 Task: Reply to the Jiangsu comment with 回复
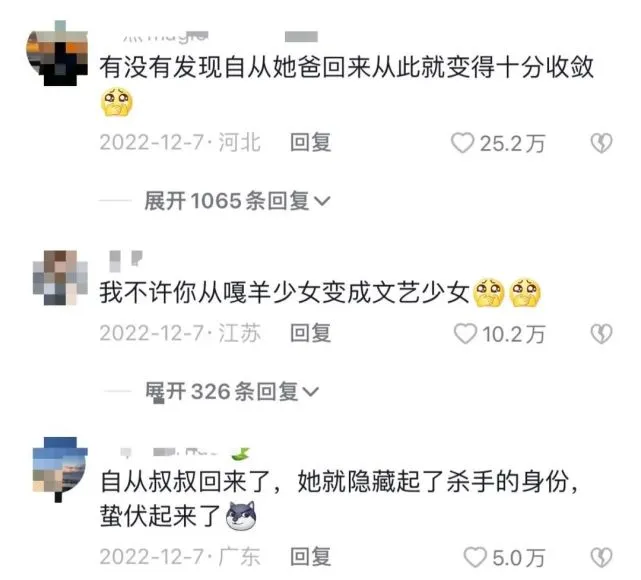[311, 333]
